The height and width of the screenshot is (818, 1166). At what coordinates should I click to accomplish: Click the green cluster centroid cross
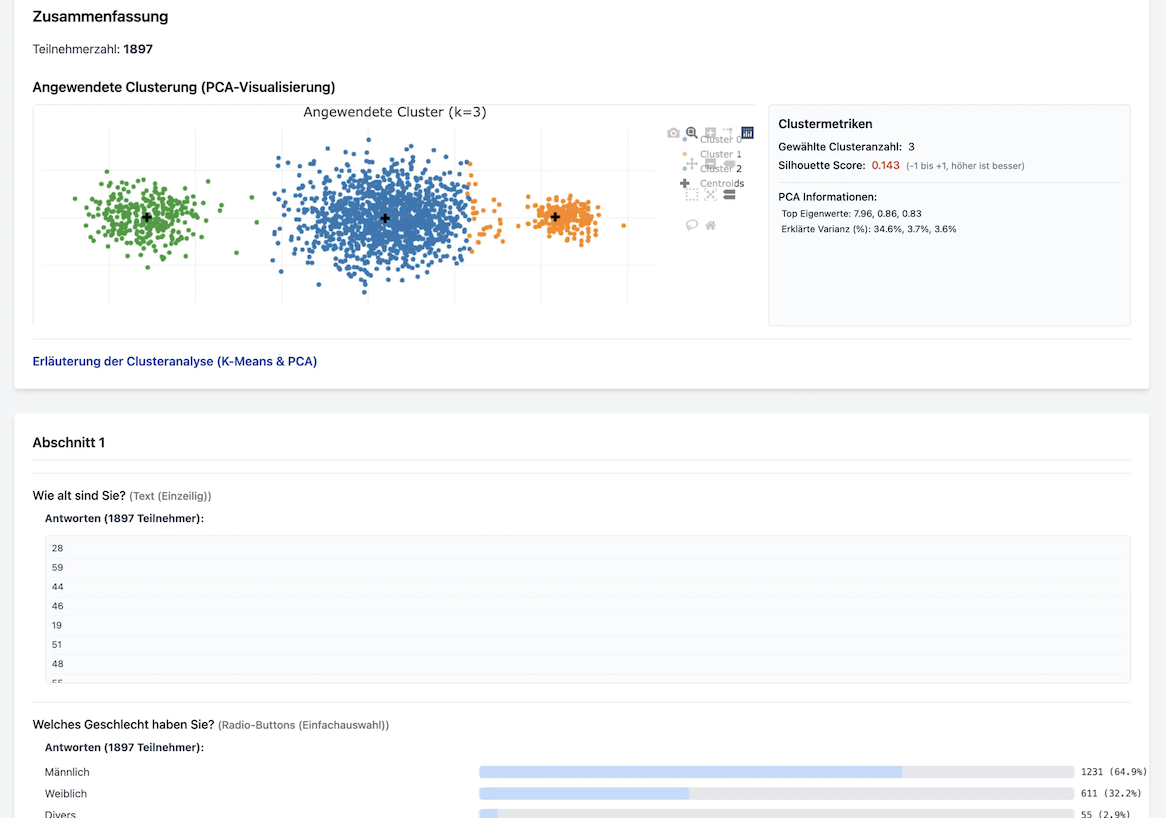[x=147, y=217]
